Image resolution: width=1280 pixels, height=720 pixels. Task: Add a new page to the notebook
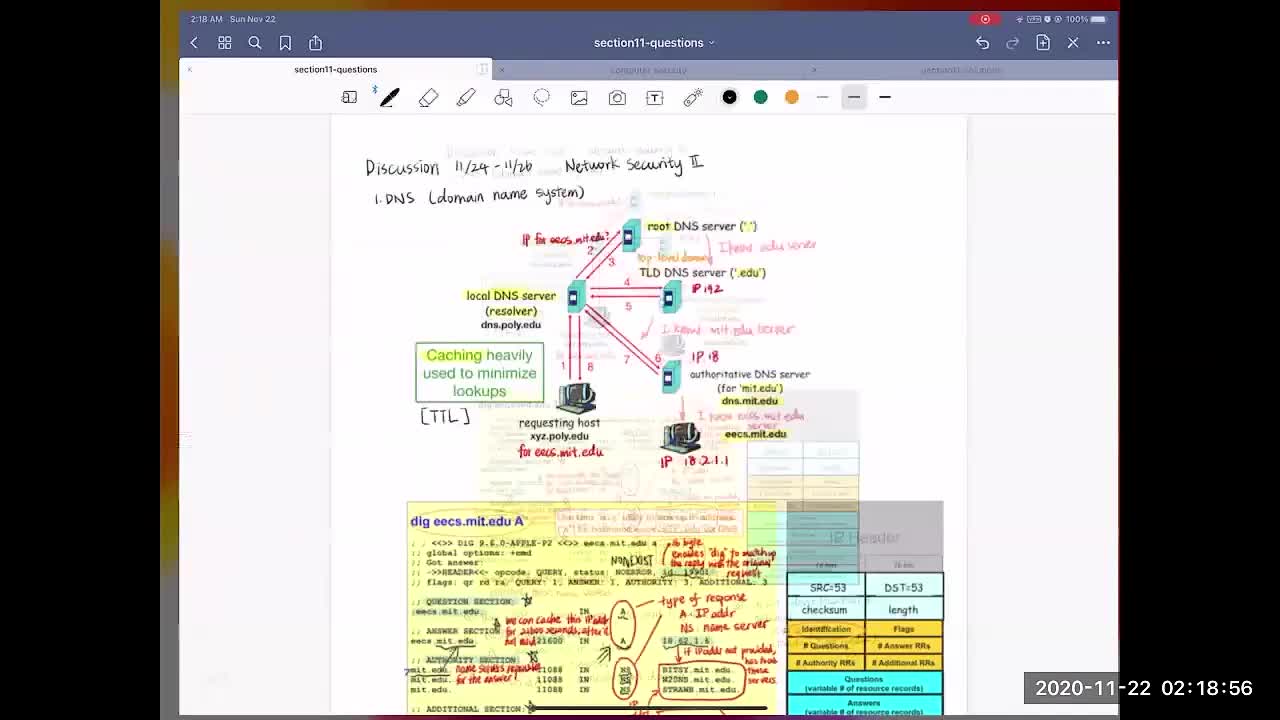(1043, 43)
